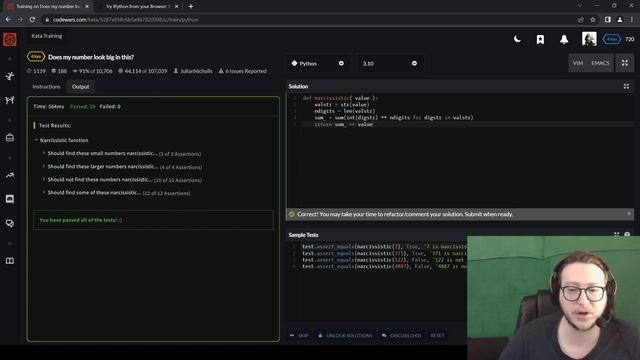Reload the browser page
The width and height of the screenshot is (640, 360).
[x=32, y=20]
